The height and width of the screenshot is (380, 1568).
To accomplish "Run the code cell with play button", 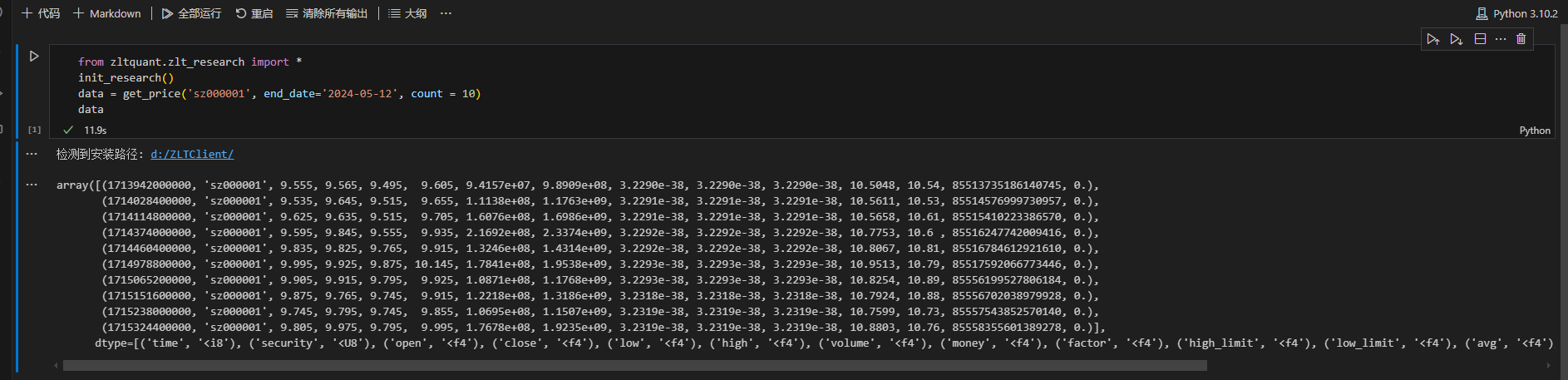I will (34, 57).
